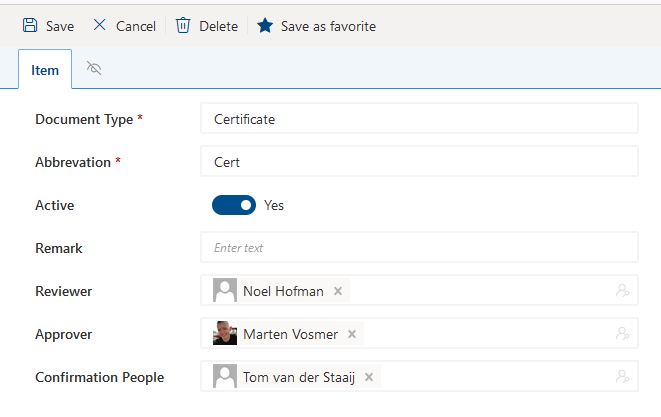Remove Noel Hofman from Reviewer
Image resolution: width=661 pixels, height=417 pixels.
click(x=338, y=291)
